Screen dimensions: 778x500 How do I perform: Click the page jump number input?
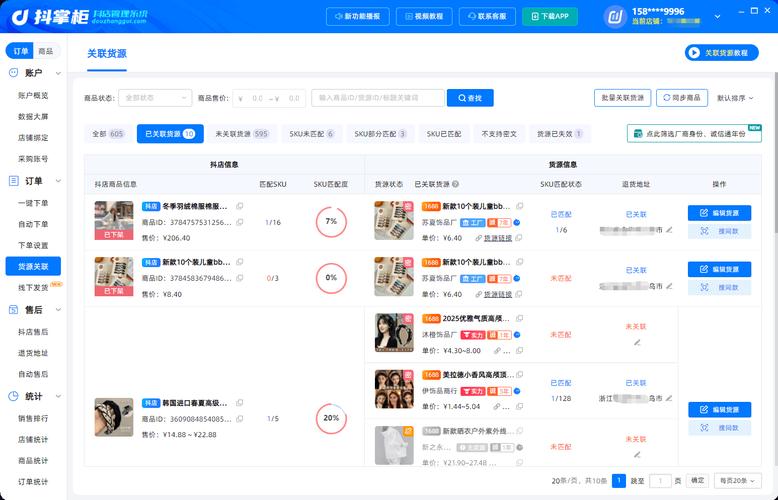pos(660,481)
